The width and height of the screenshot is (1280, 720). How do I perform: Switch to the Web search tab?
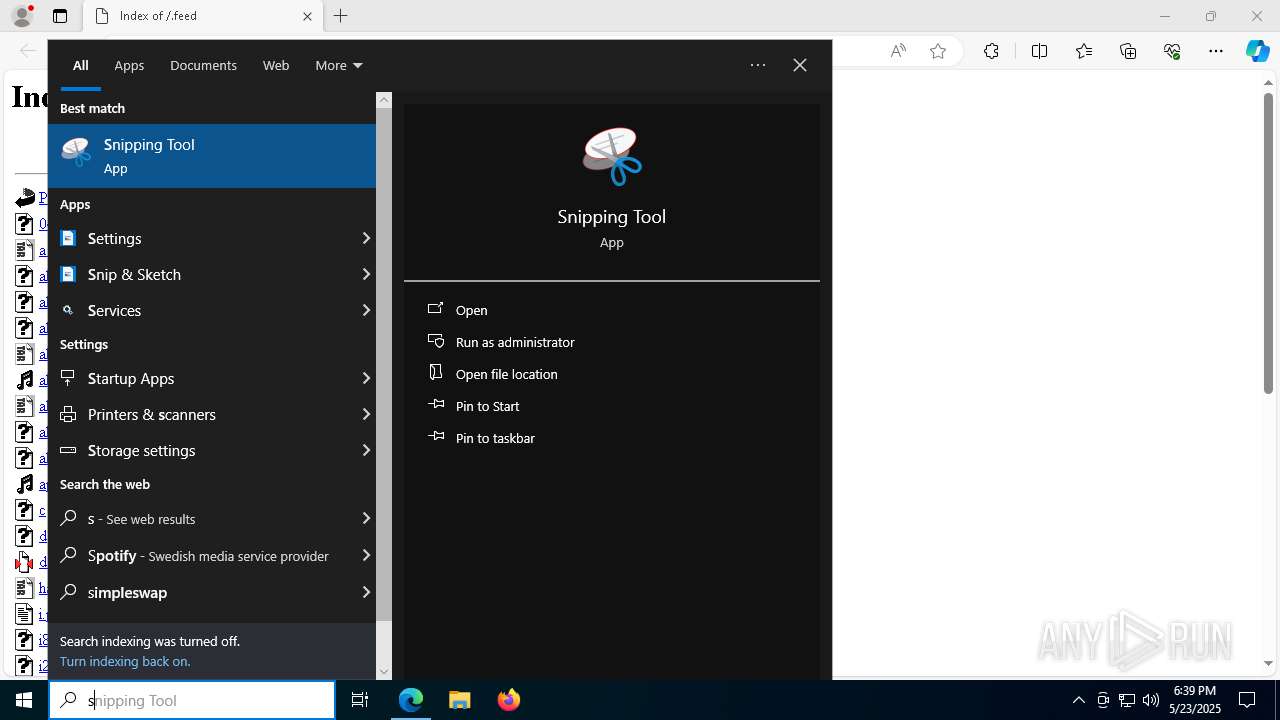276,65
